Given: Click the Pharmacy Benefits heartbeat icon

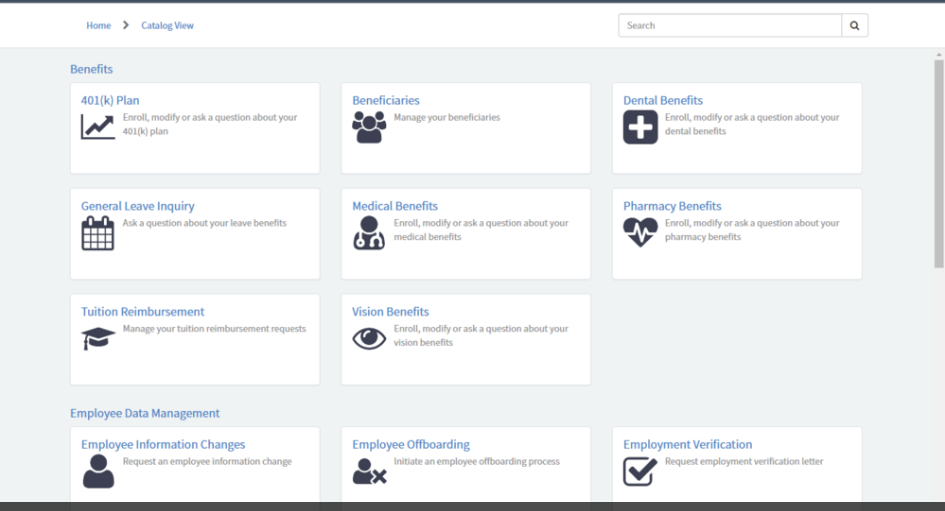Looking at the screenshot, I should click(x=640, y=232).
